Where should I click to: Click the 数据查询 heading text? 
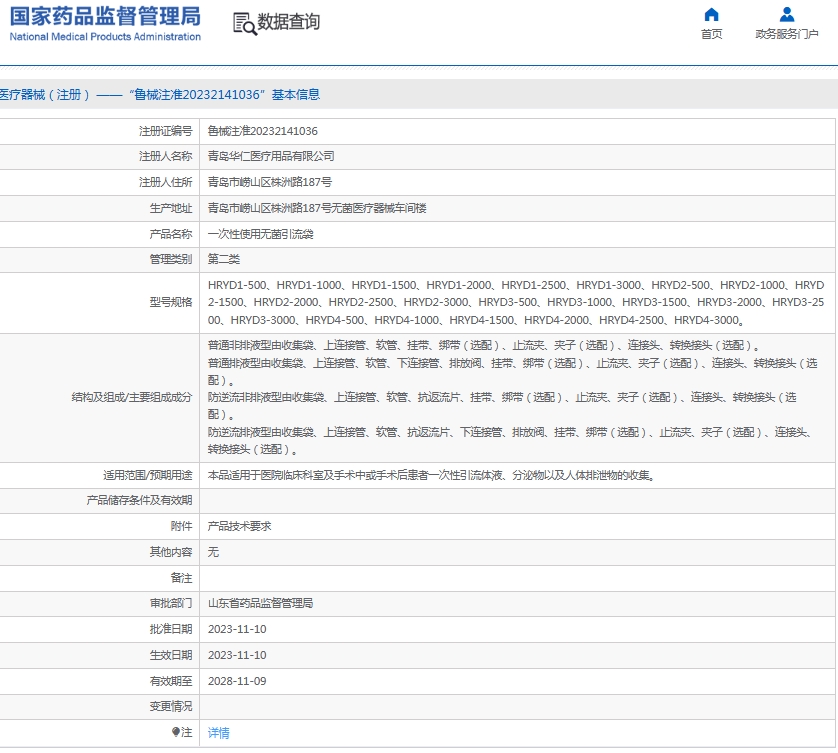coord(289,22)
